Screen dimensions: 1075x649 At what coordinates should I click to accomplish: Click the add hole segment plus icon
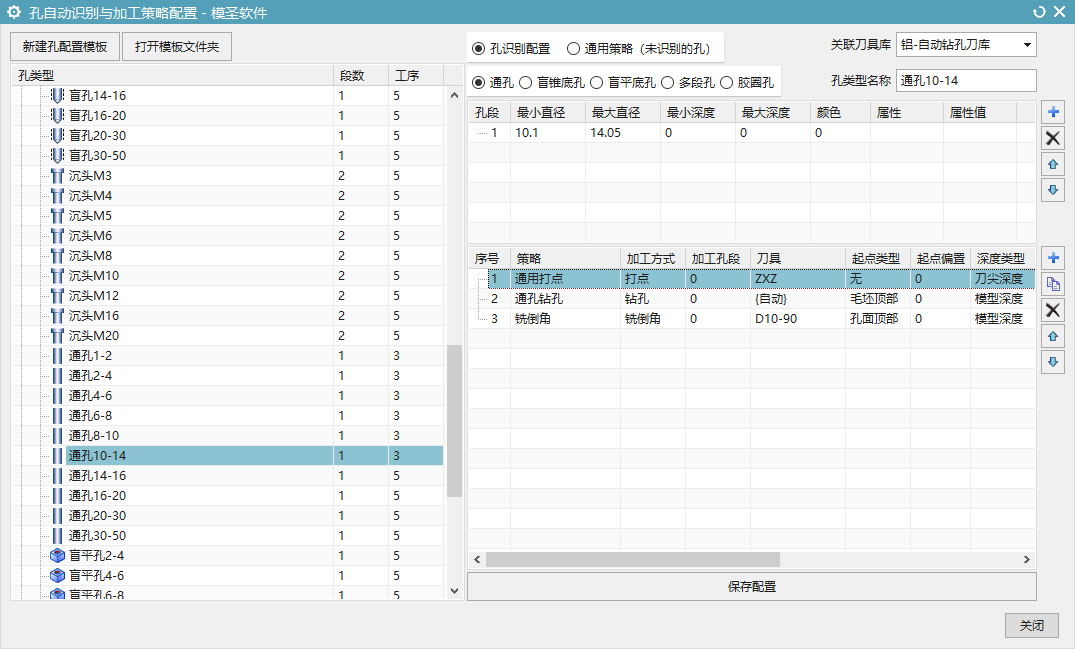1053,112
